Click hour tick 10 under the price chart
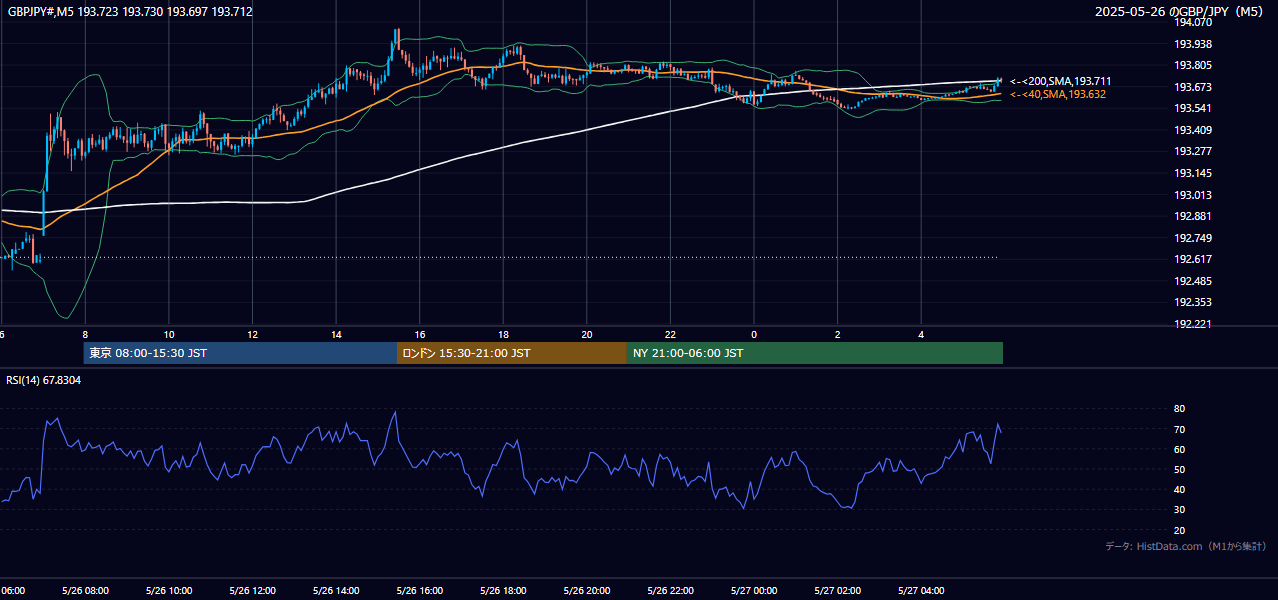This screenshot has height=600, width=1278. click(x=169, y=335)
